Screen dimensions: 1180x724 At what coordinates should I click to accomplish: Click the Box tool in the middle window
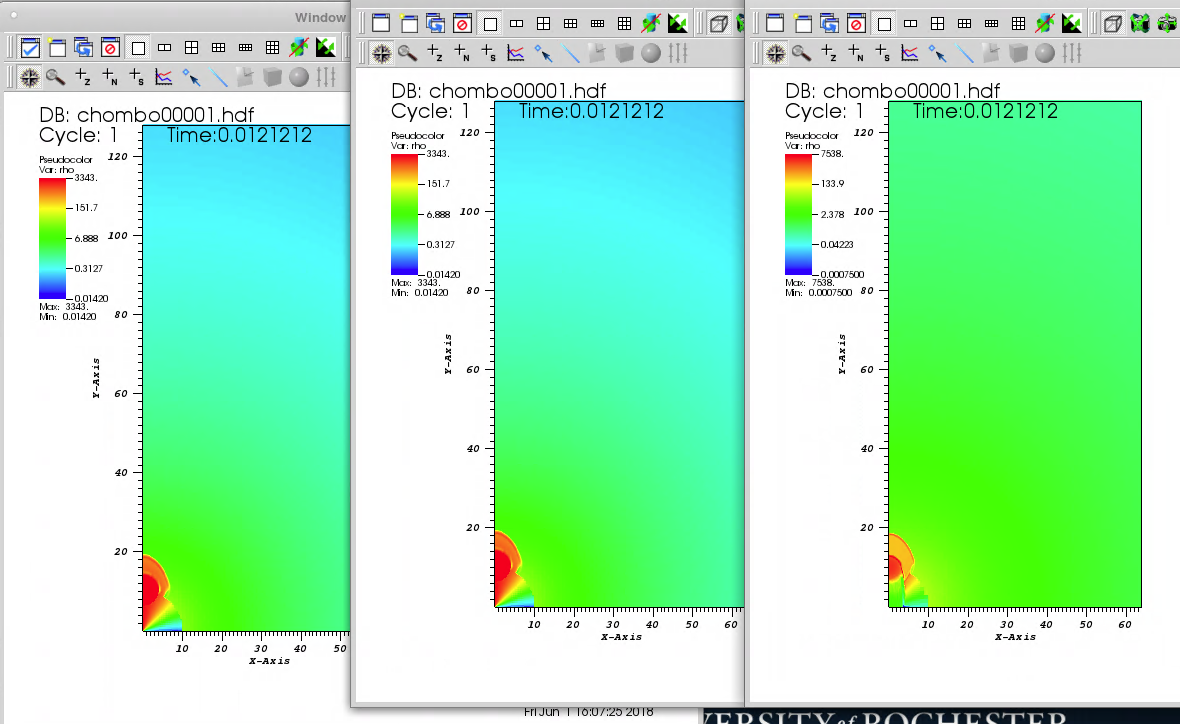tap(624, 53)
